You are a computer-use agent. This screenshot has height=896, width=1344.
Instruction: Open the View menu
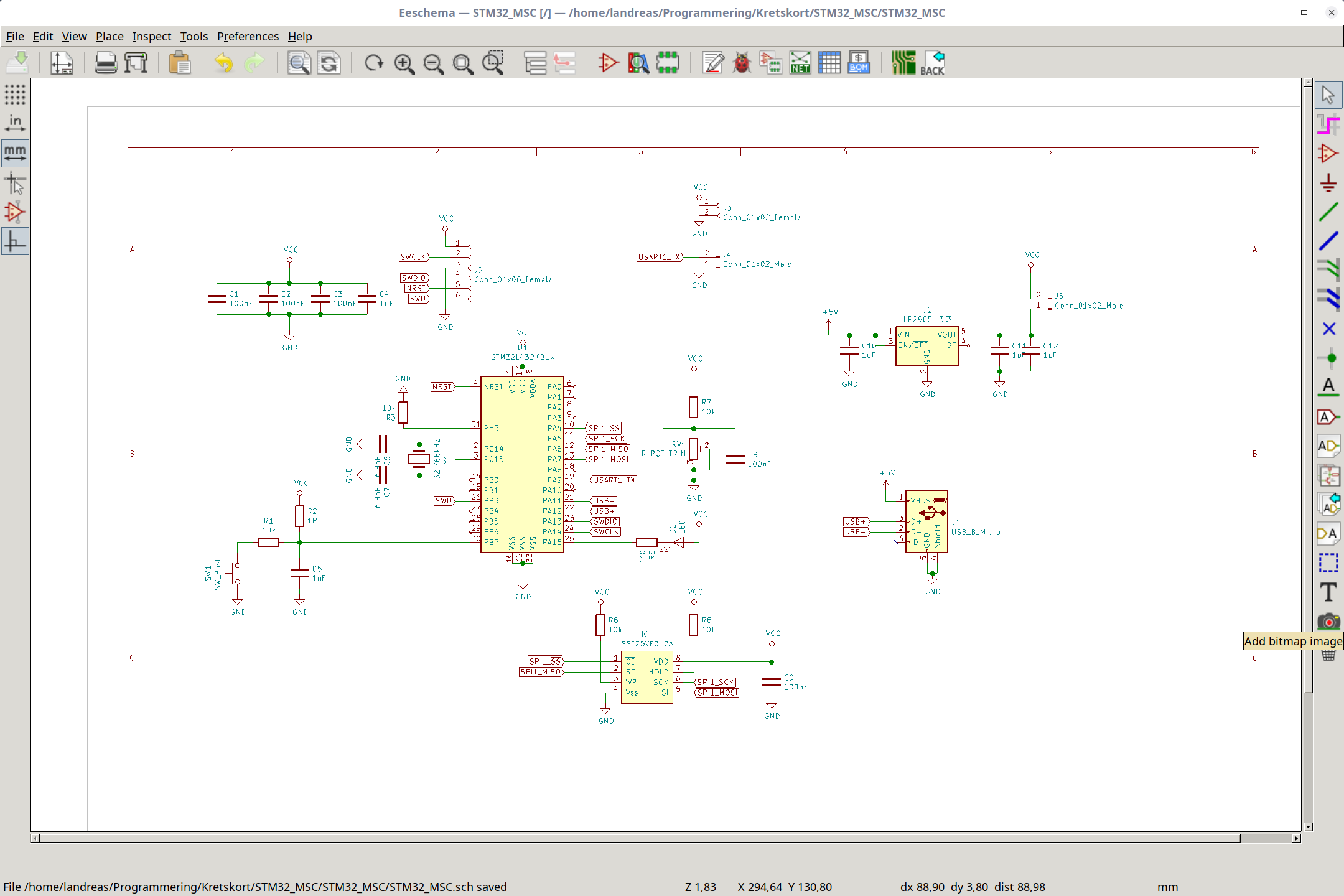(x=74, y=36)
